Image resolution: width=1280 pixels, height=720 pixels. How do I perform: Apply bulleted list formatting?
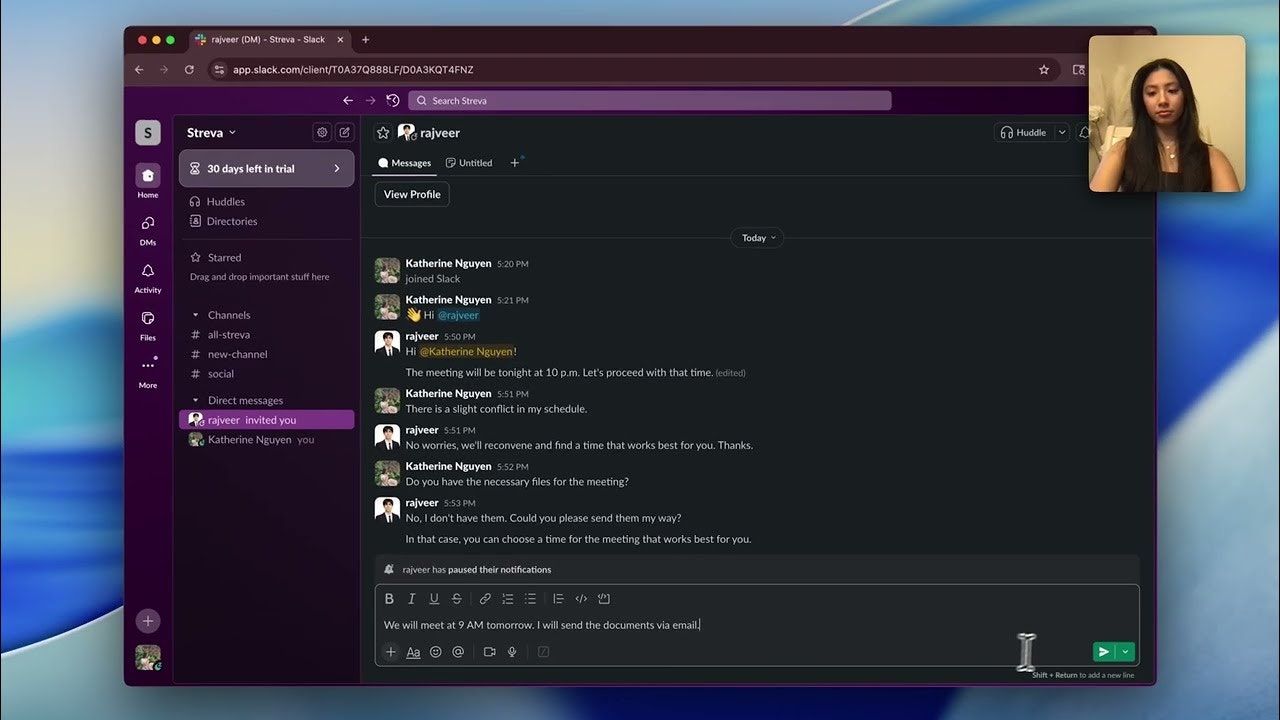pos(530,599)
